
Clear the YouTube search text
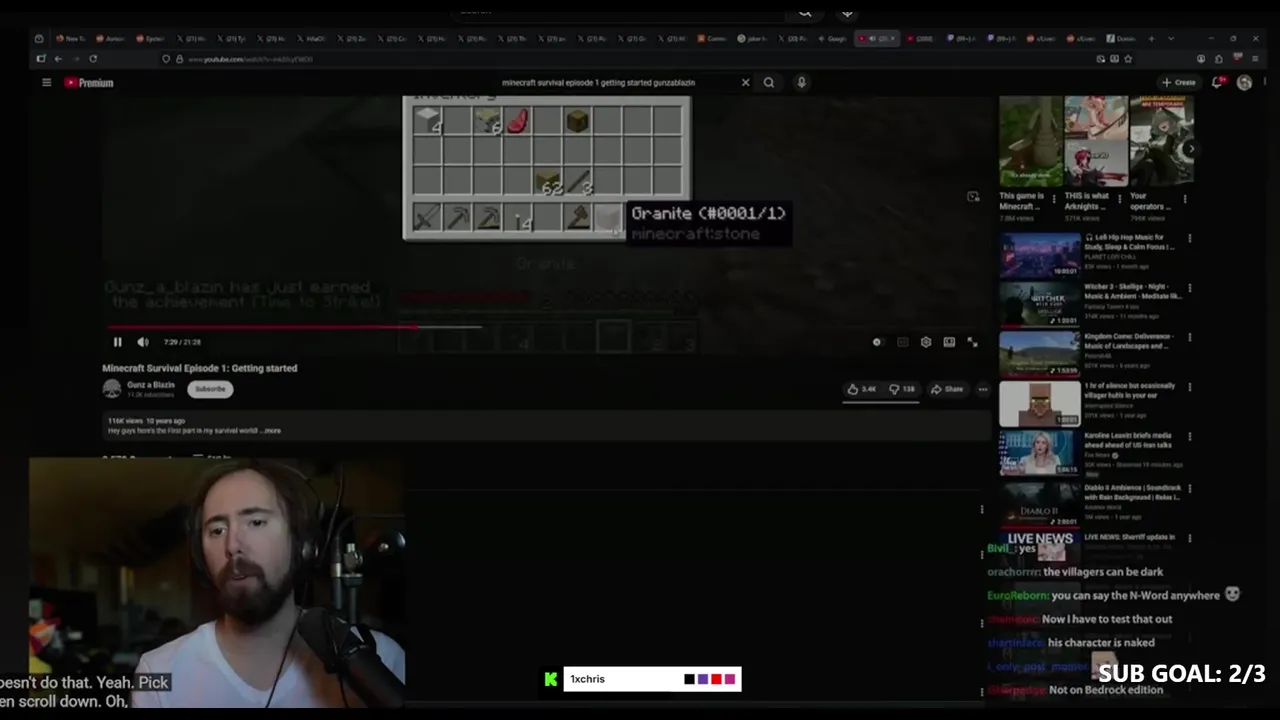point(745,83)
